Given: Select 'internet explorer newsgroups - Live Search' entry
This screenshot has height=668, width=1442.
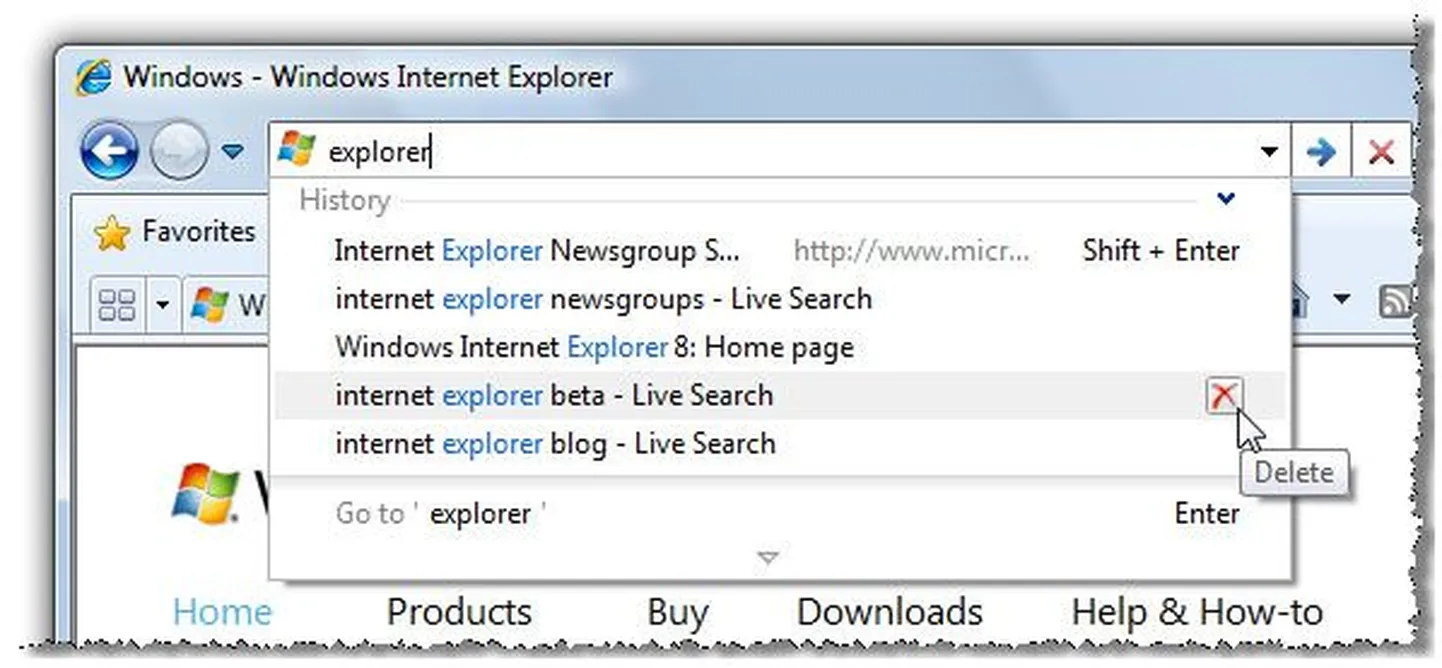Looking at the screenshot, I should coord(780,299).
